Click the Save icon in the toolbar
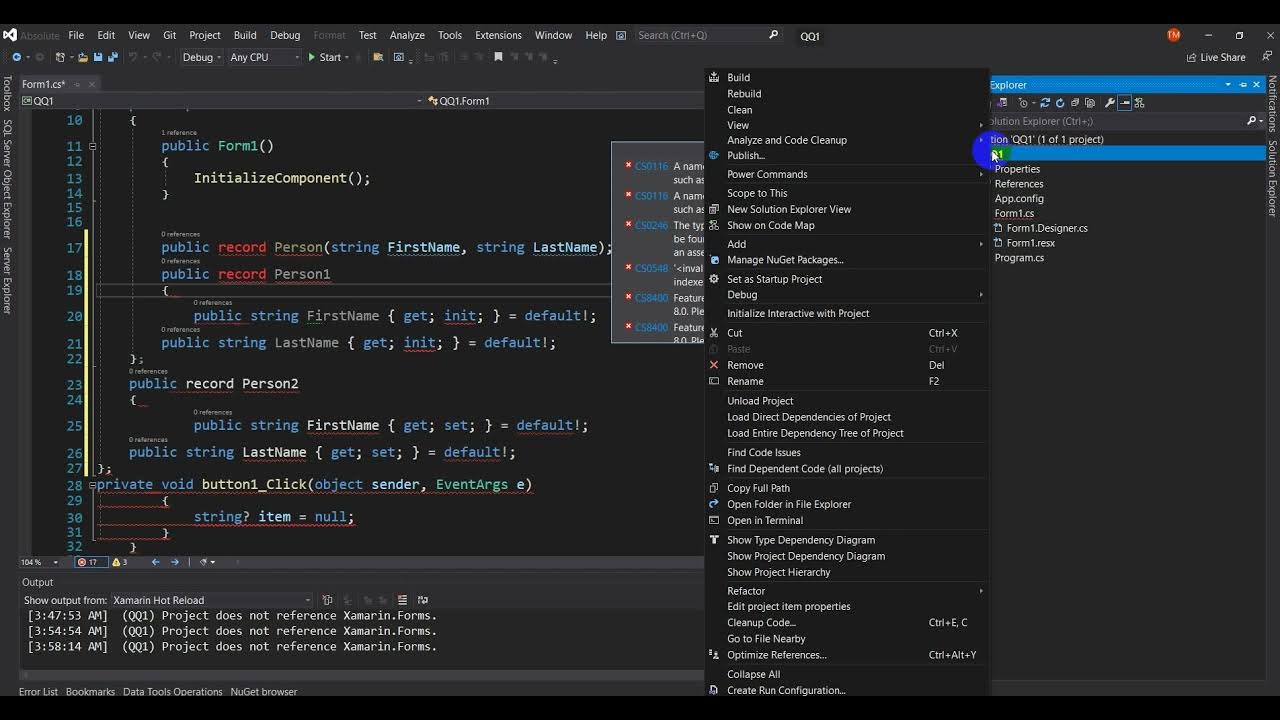The image size is (1280, 720). pyautogui.click(x=98, y=57)
